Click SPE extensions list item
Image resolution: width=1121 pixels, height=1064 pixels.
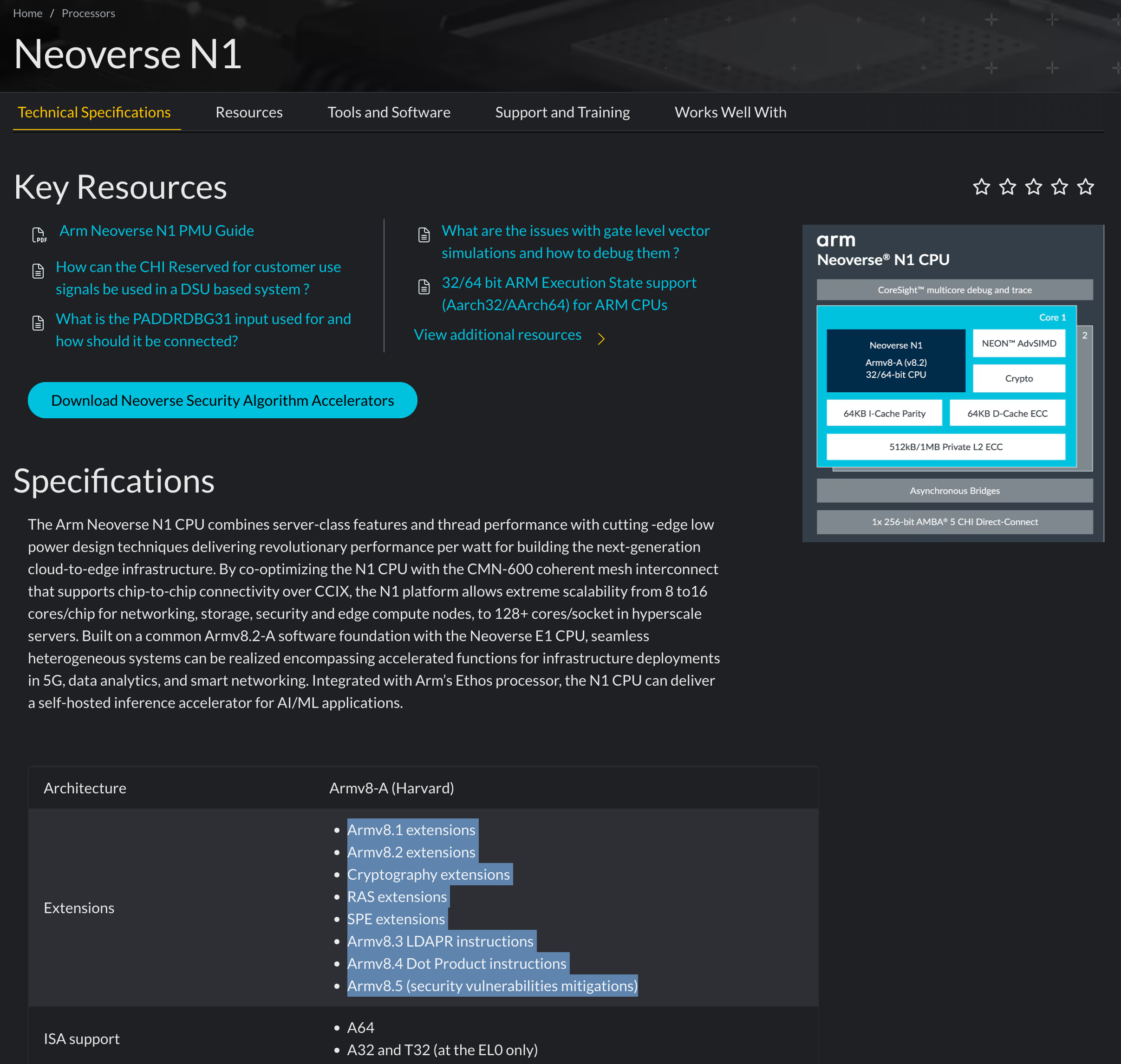pyautogui.click(x=396, y=919)
